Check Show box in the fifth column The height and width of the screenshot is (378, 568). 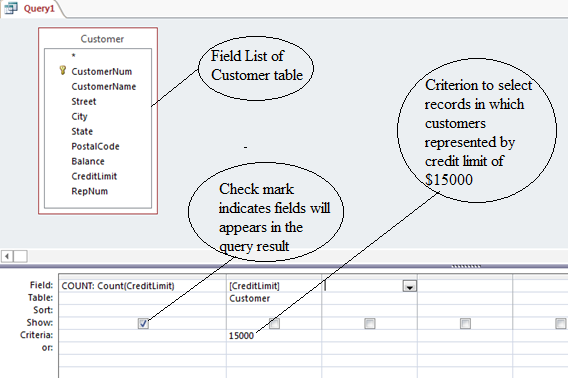tap(561, 323)
